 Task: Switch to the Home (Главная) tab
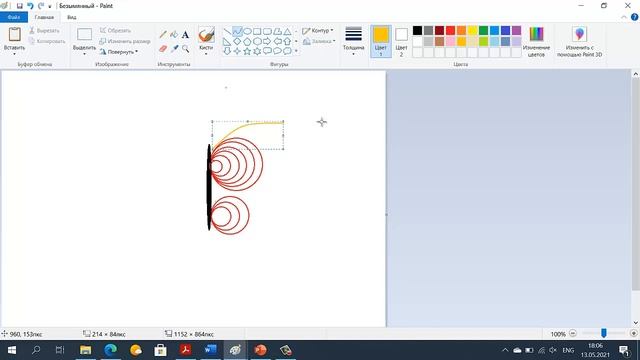44,17
